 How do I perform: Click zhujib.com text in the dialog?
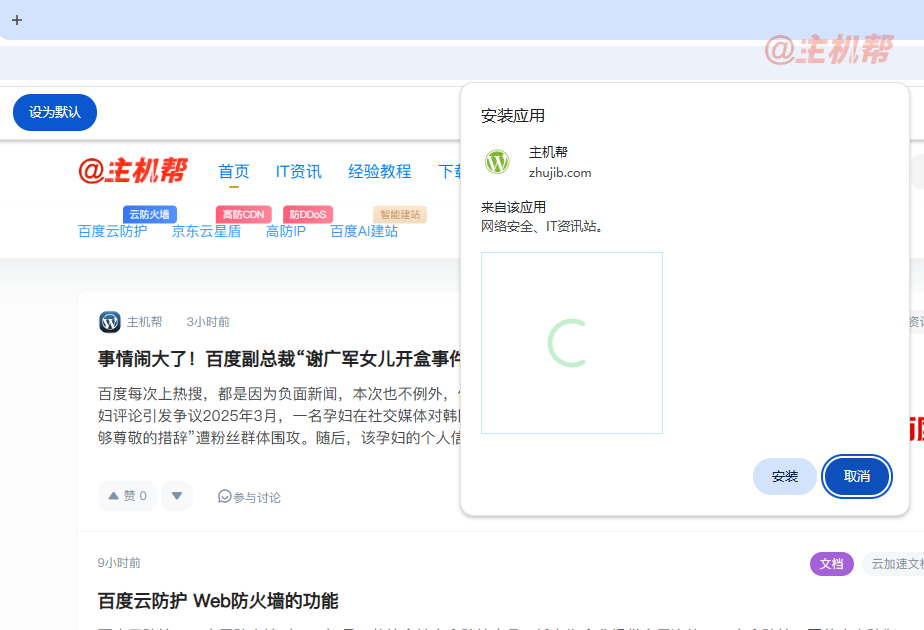click(560, 173)
